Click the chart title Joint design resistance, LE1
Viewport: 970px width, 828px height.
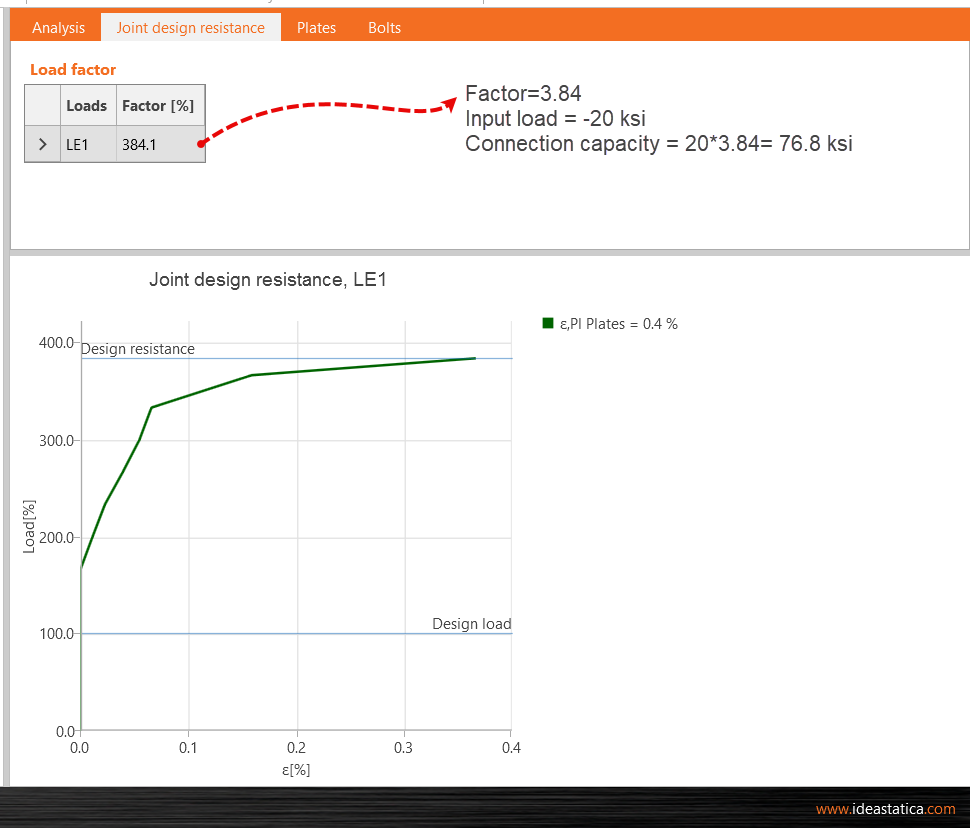click(268, 280)
